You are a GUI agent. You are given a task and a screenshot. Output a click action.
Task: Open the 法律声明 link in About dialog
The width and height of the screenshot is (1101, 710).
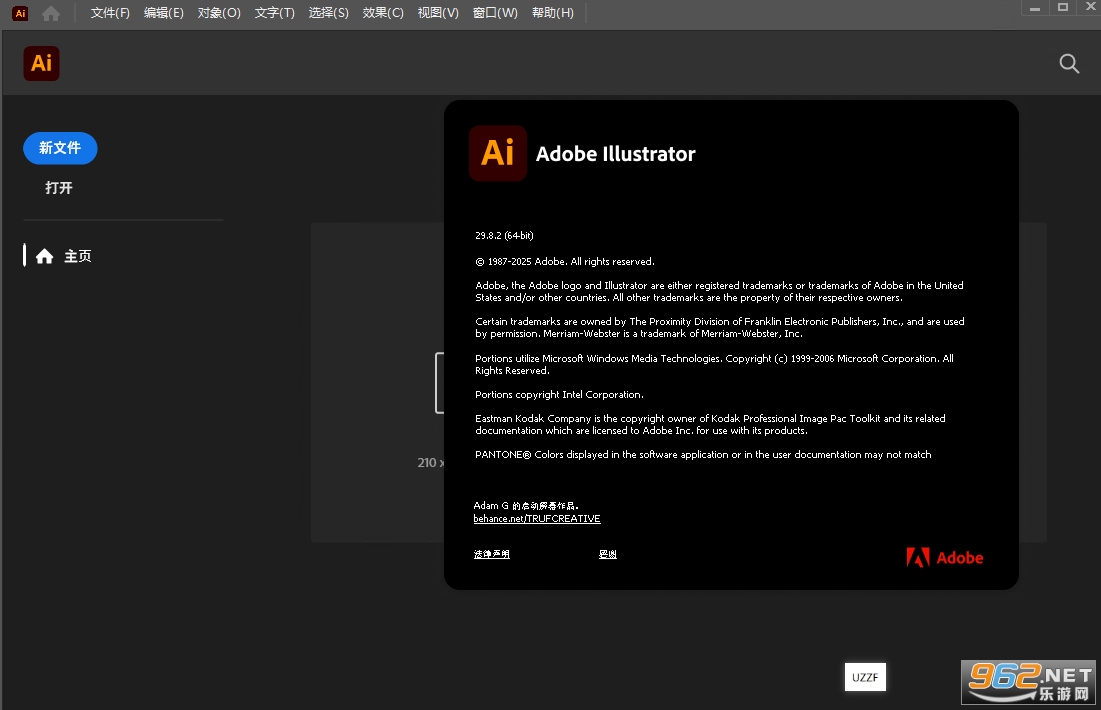point(492,554)
